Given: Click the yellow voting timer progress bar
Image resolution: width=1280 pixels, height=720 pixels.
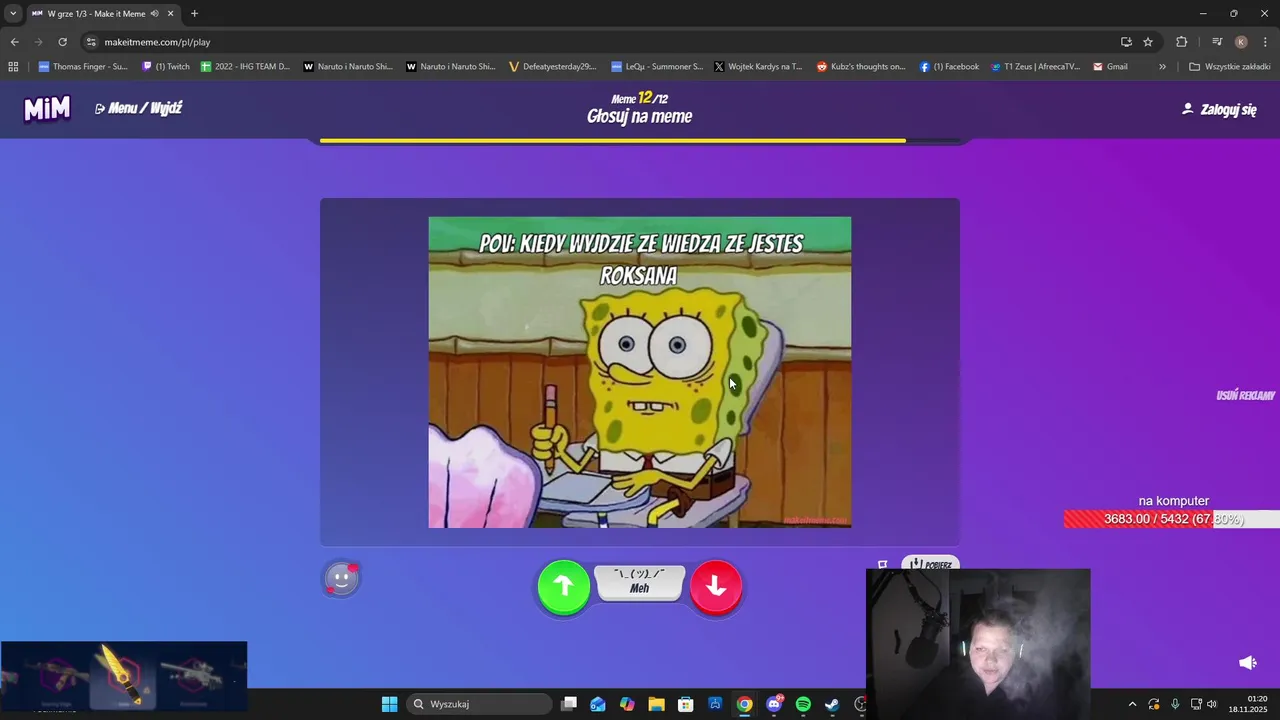Looking at the screenshot, I should [640, 141].
